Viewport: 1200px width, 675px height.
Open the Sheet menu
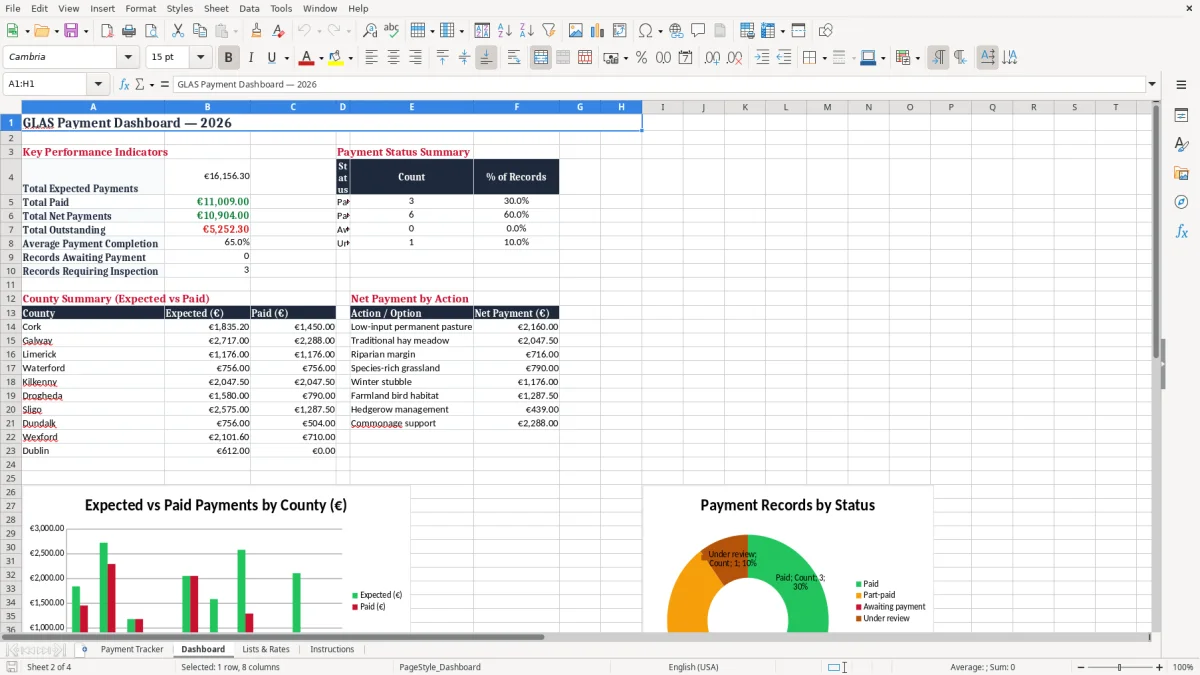(x=216, y=8)
